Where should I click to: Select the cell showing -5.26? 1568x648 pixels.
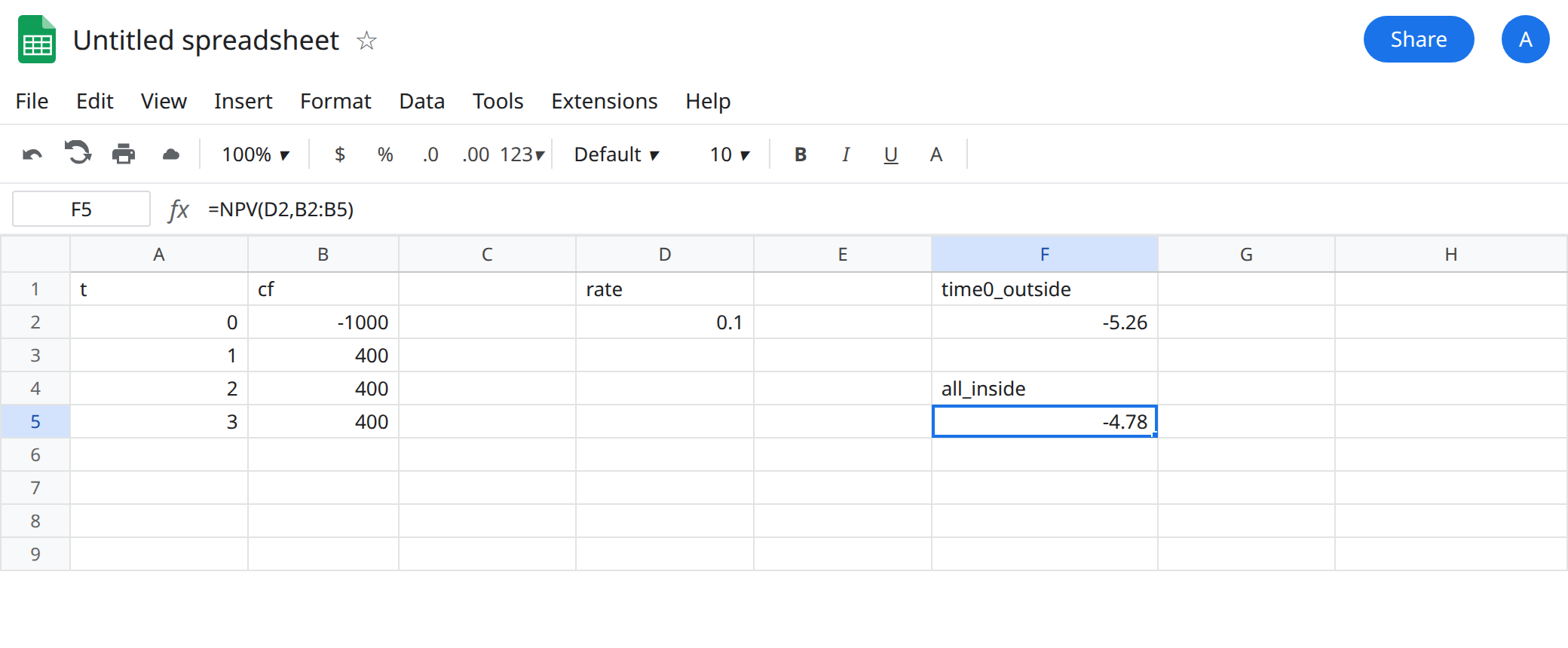coord(1045,322)
